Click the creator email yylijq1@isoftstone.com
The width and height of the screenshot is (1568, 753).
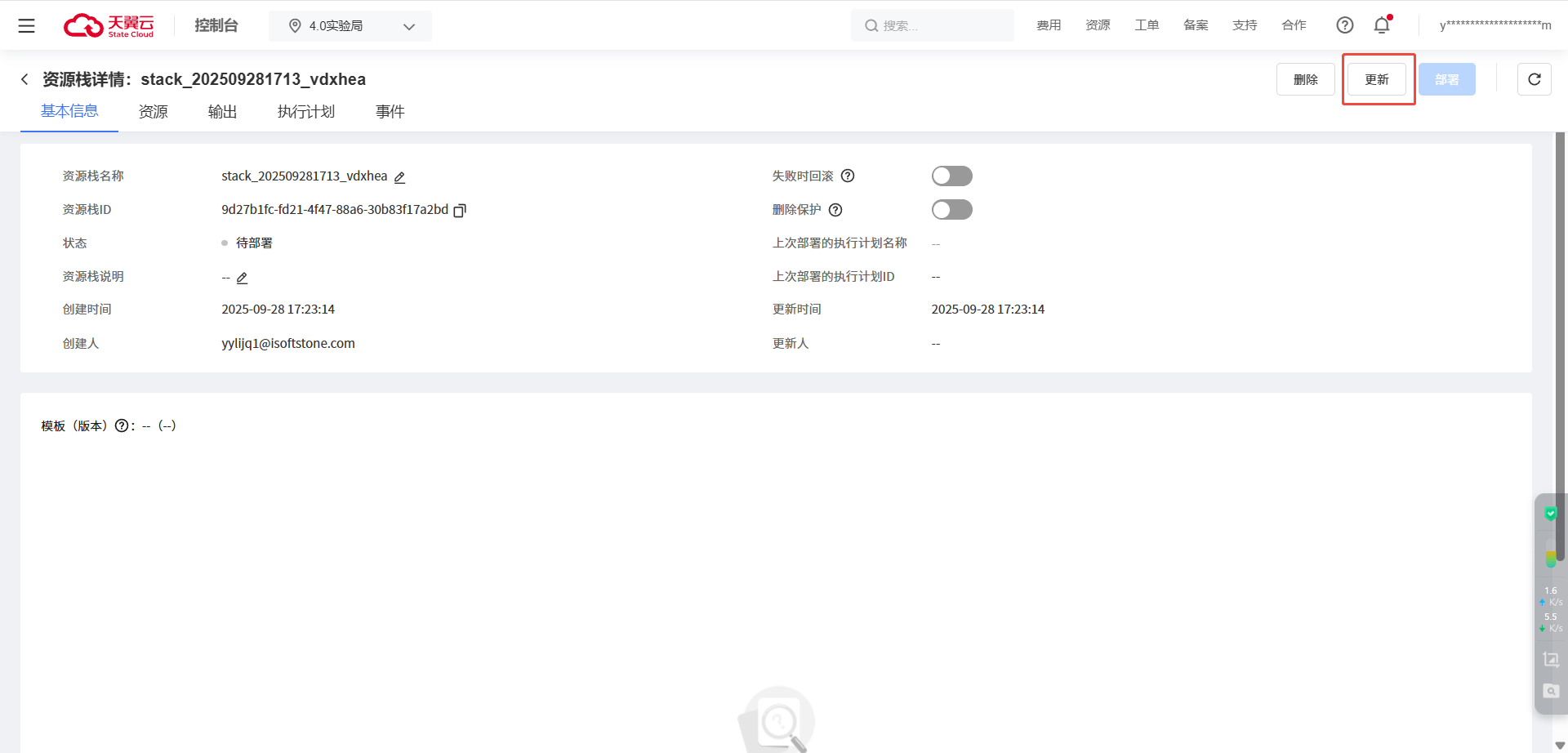(288, 344)
